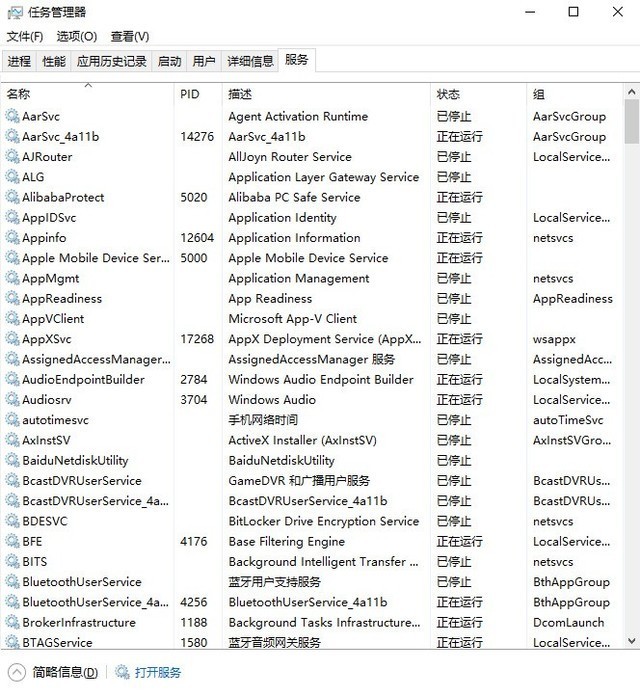Select the 服务 tab

[296, 59]
